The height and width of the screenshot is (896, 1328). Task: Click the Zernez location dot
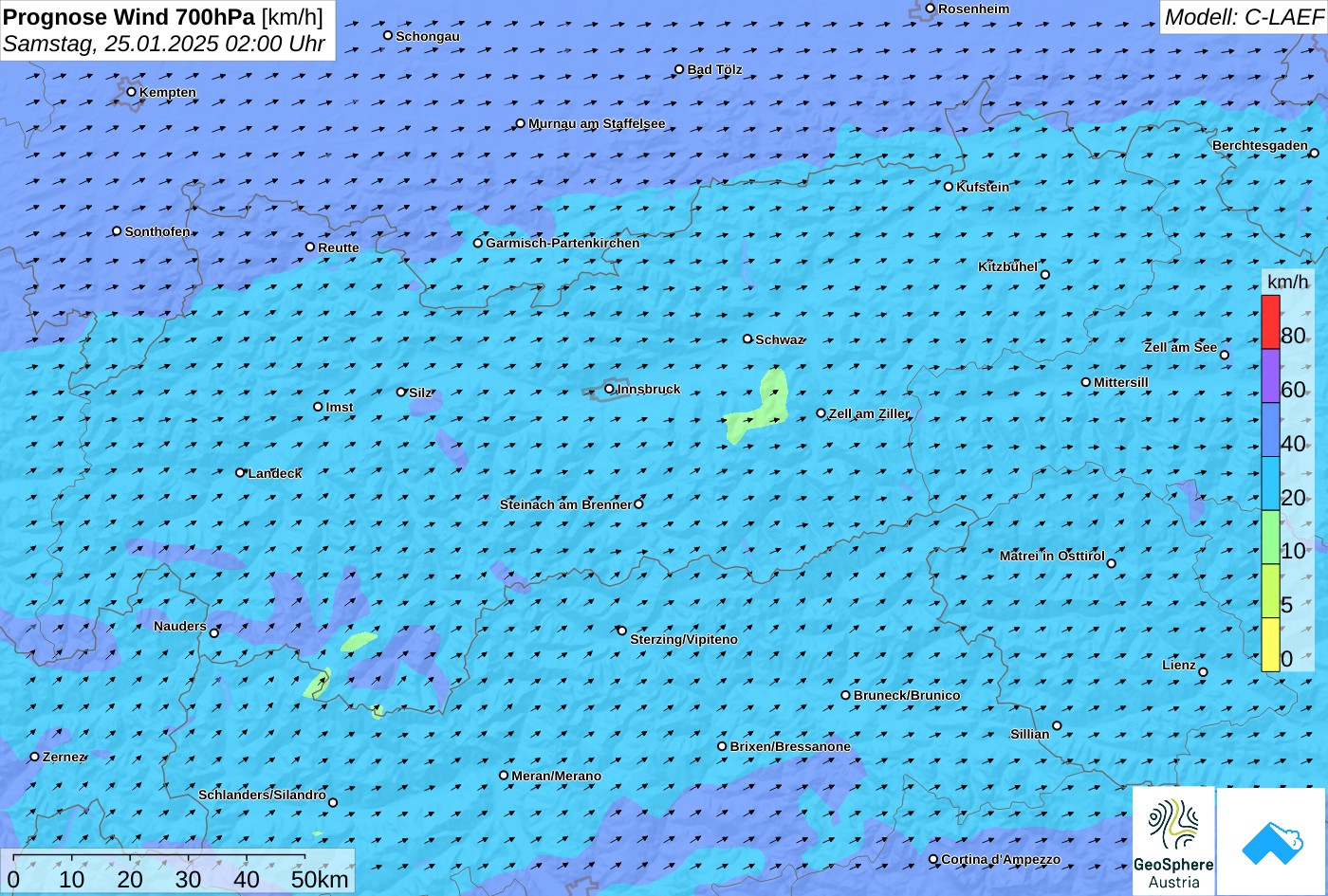pyautogui.click(x=35, y=757)
